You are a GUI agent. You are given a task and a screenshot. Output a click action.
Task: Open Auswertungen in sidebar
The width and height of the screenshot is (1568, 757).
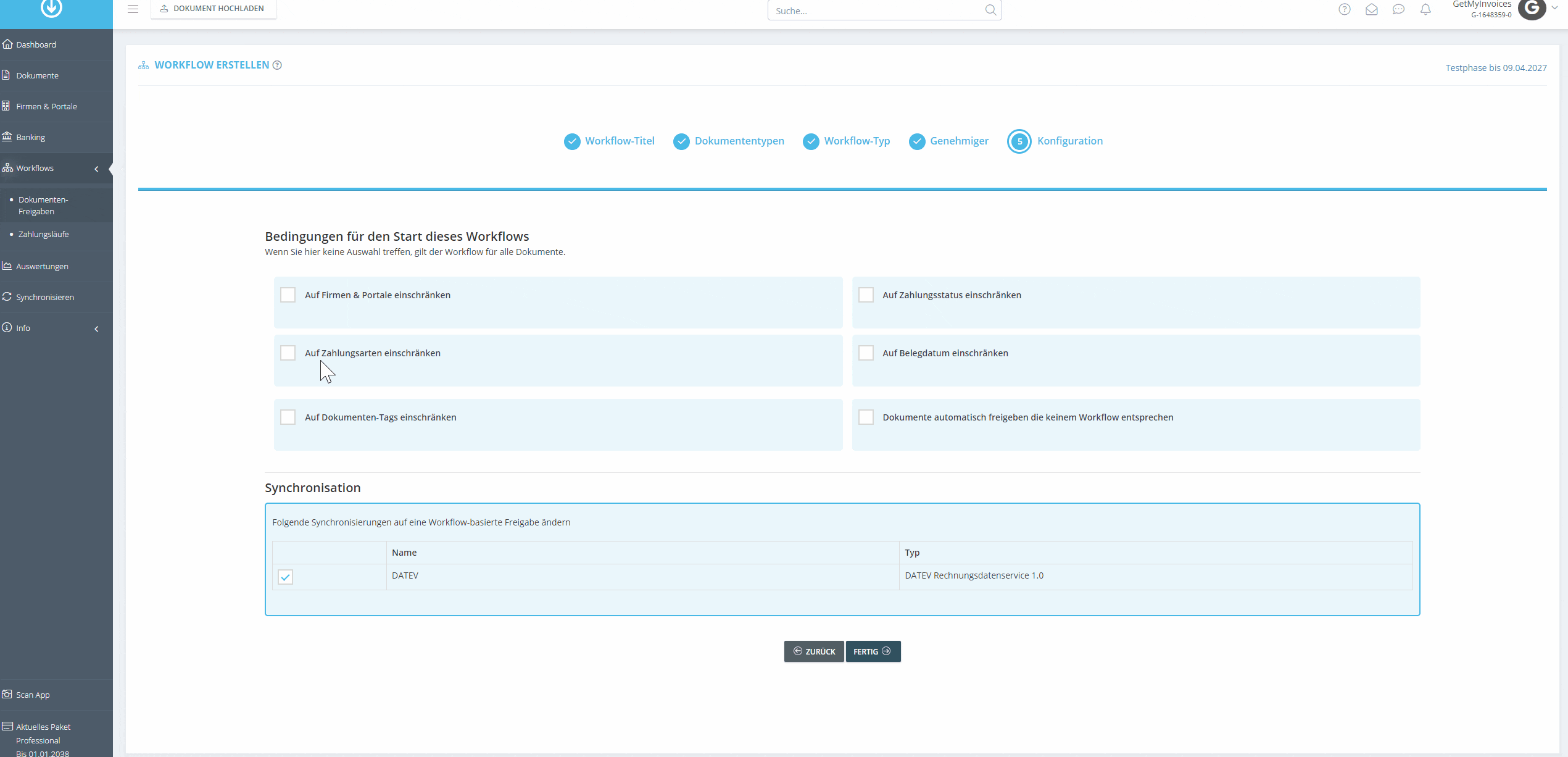(x=56, y=266)
